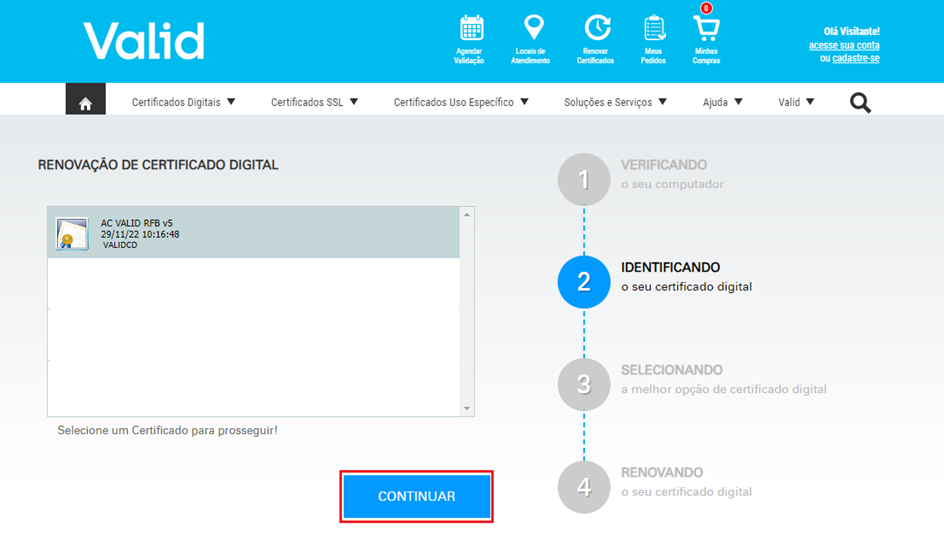Expand Ajuda menu
The width and height of the screenshot is (944, 547).
click(x=722, y=102)
